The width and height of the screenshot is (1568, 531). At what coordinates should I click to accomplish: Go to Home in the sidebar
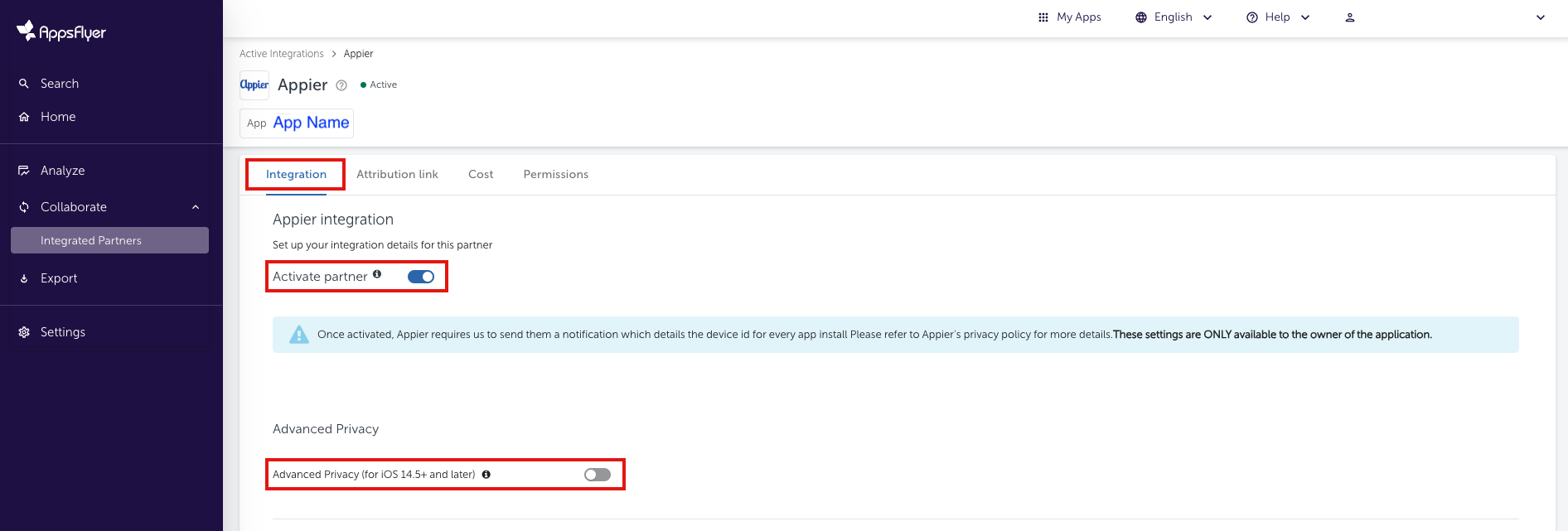[58, 117]
